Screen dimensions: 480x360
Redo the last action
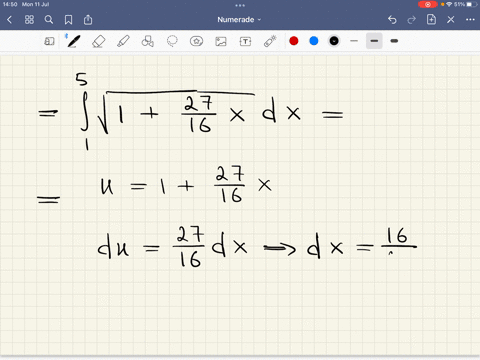(412, 20)
